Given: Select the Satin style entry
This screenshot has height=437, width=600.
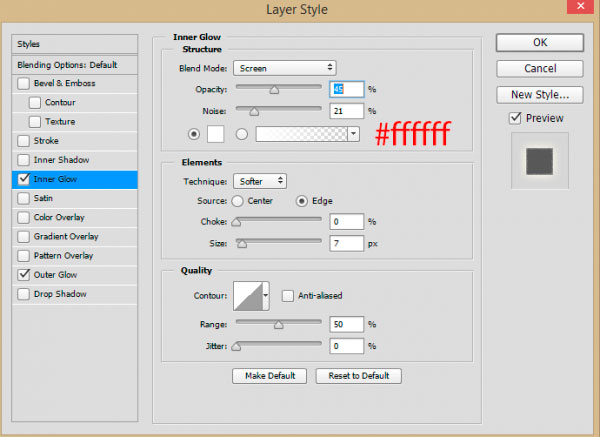Looking at the screenshot, I should pyautogui.click(x=43, y=198).
